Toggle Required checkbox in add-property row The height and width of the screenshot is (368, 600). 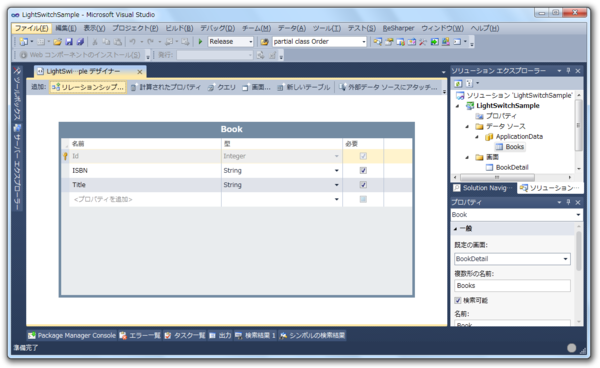point(363,199)
